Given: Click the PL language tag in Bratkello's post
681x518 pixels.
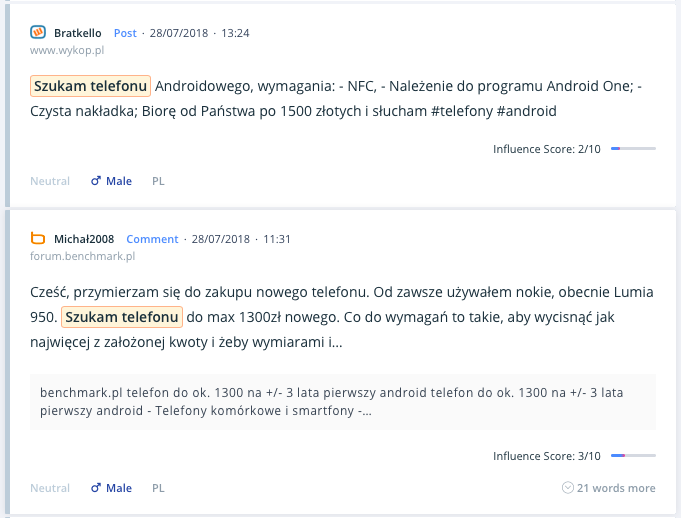Looking at the screenshot, I should [158, 182].
